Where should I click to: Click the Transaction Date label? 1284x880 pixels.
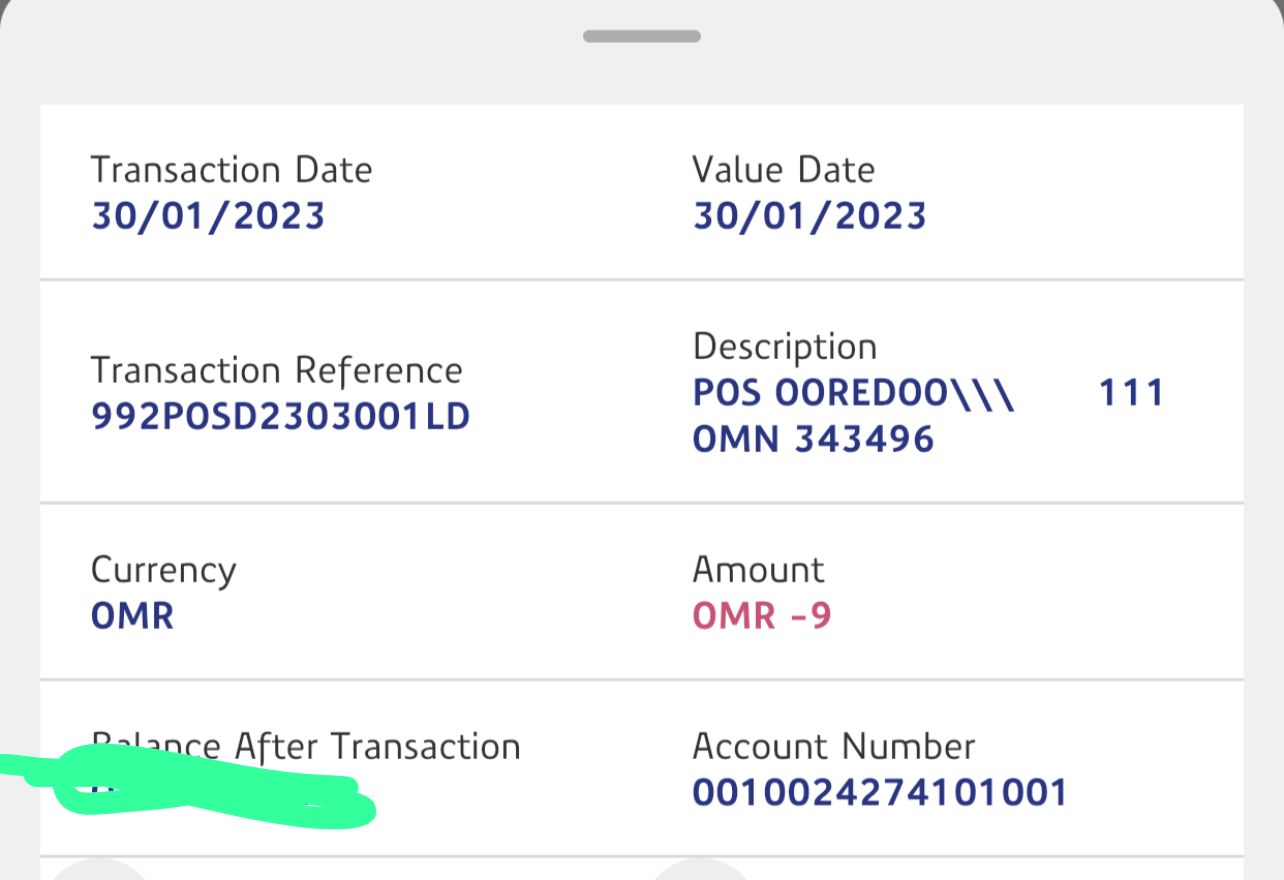(231, 170)
